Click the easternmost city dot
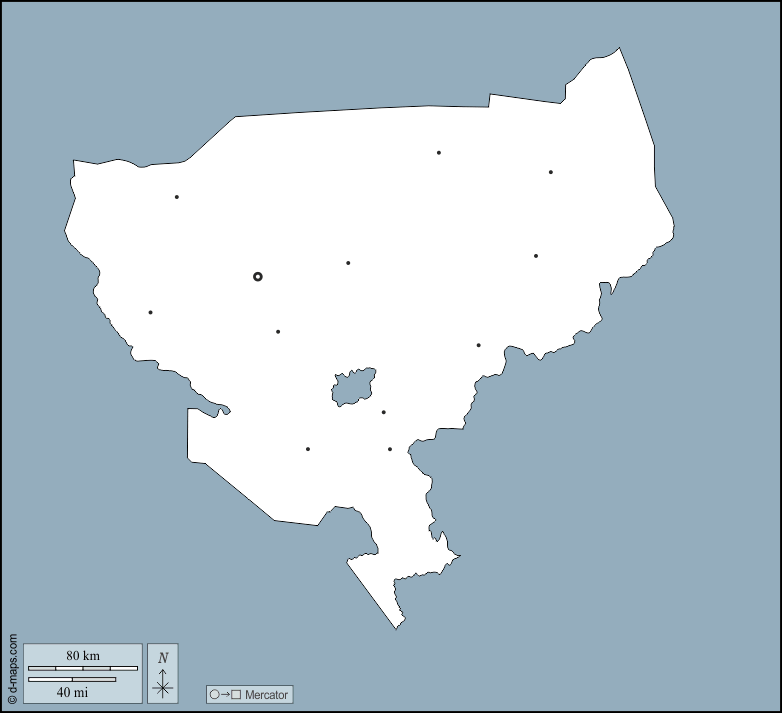The height and width of the screenshot is (713, 782). tap(535, 256)
